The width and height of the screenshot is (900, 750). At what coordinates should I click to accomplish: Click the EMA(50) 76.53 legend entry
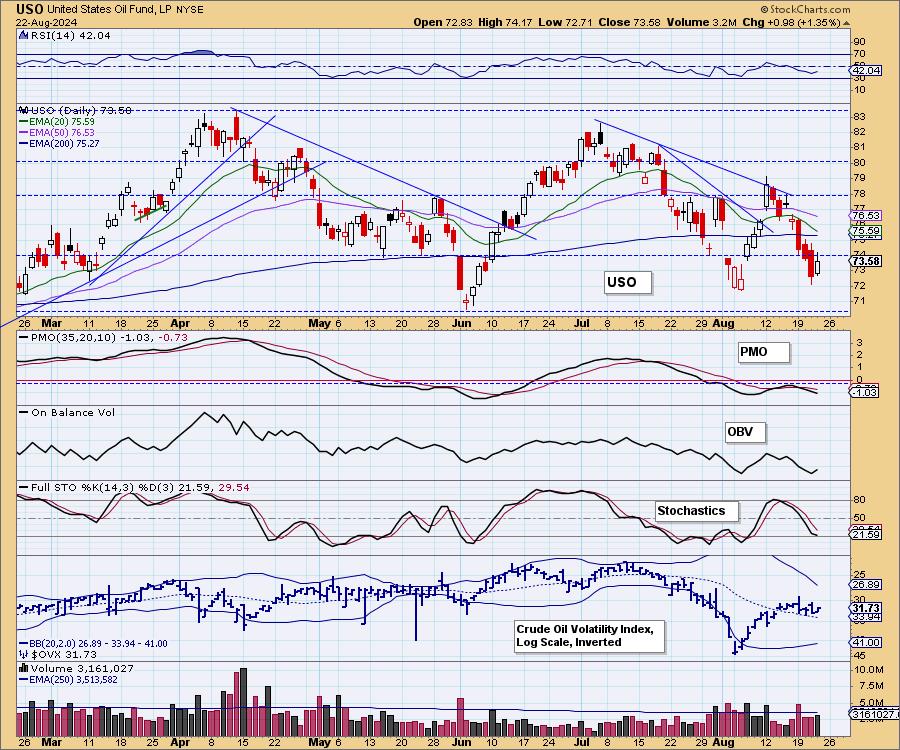[56, 133]
